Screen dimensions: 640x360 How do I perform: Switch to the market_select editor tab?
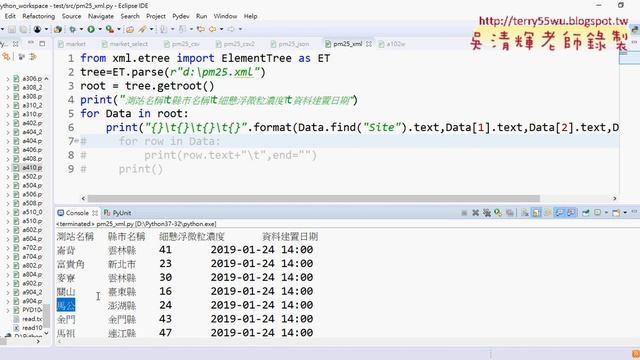125,44
